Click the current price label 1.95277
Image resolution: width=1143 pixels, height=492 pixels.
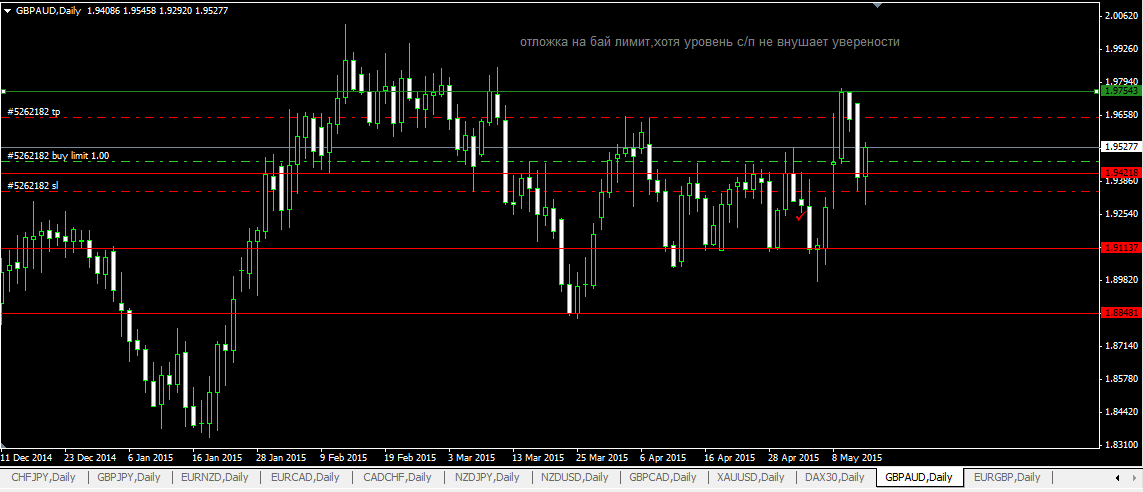point(1121,147)
